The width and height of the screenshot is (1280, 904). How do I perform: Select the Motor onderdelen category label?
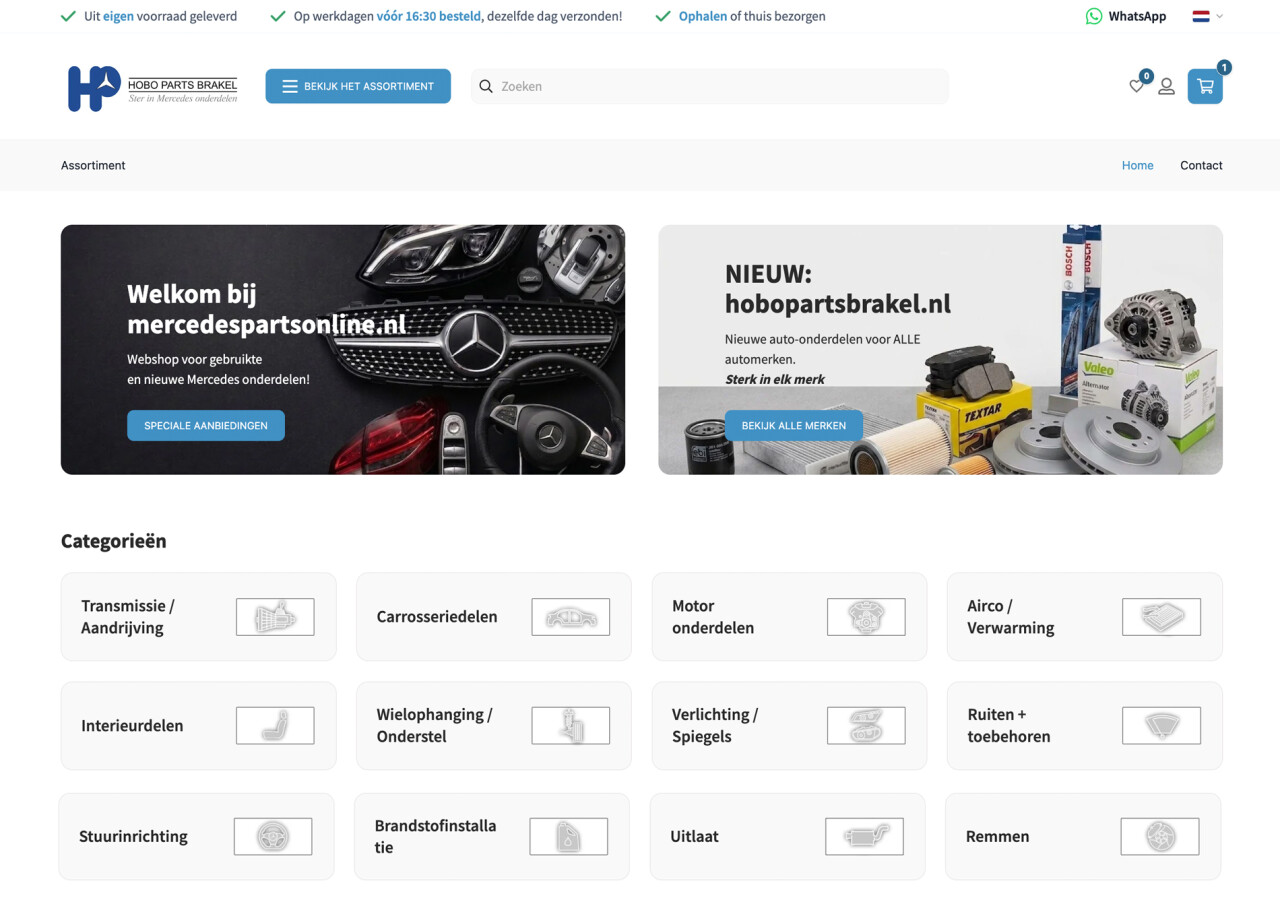point(713,617)
